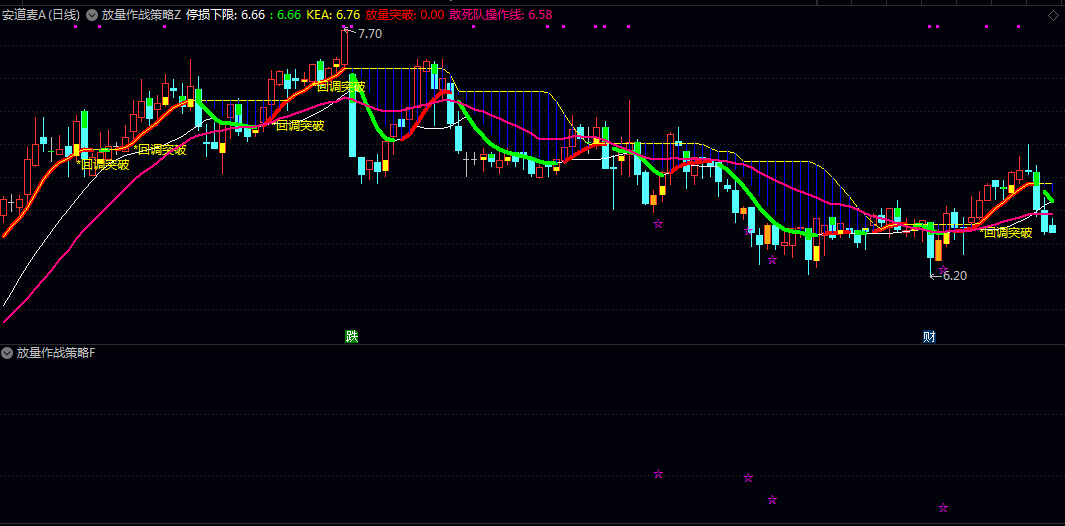Click the 停损下限: 6.66 readout

[x=225, y=14]
